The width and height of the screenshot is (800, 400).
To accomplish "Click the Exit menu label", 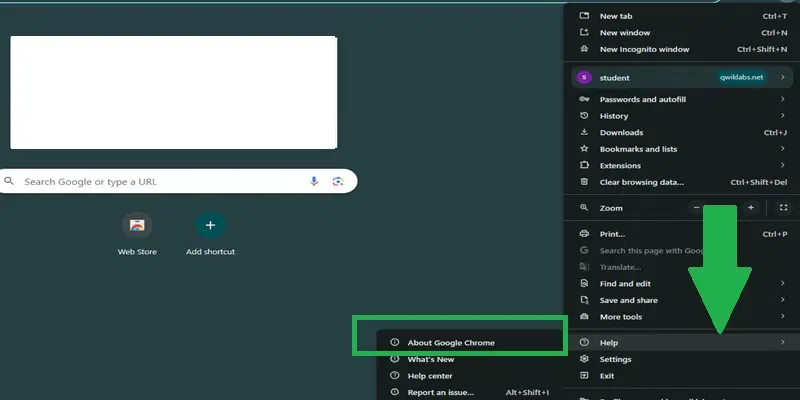I will 607,376.
